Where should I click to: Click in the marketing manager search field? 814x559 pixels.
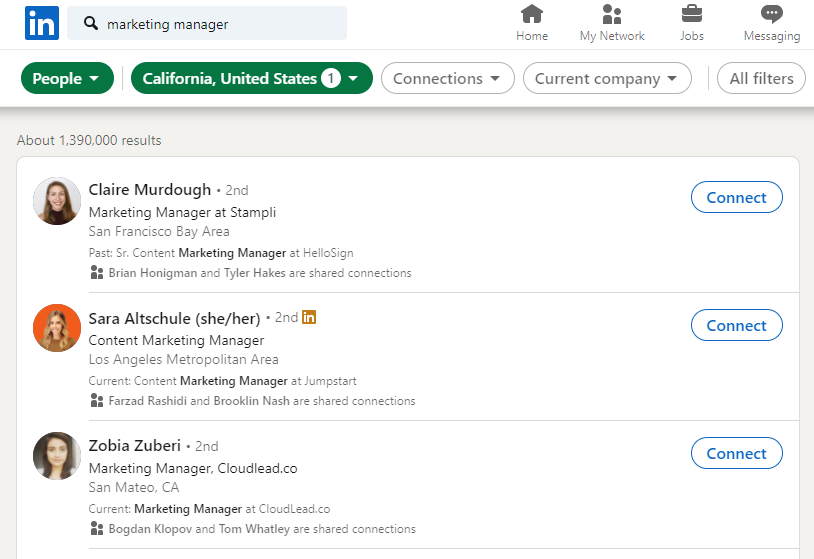[x=220, y=24]
